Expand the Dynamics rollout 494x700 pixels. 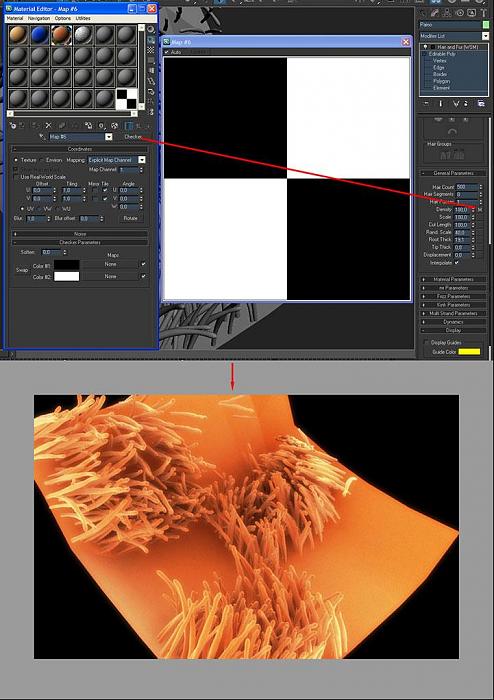tap(453, 322)
